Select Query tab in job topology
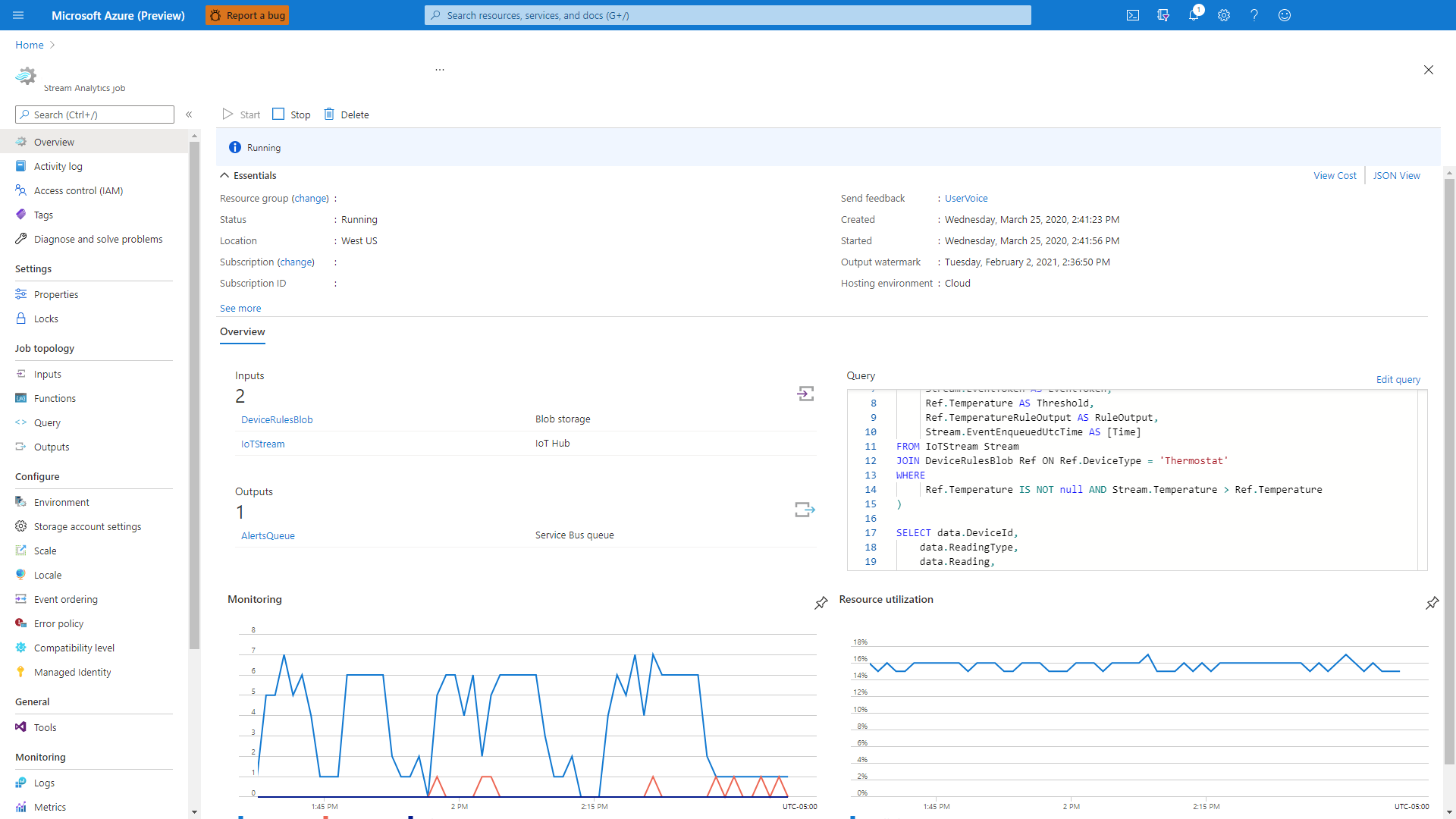 (47, 422)
